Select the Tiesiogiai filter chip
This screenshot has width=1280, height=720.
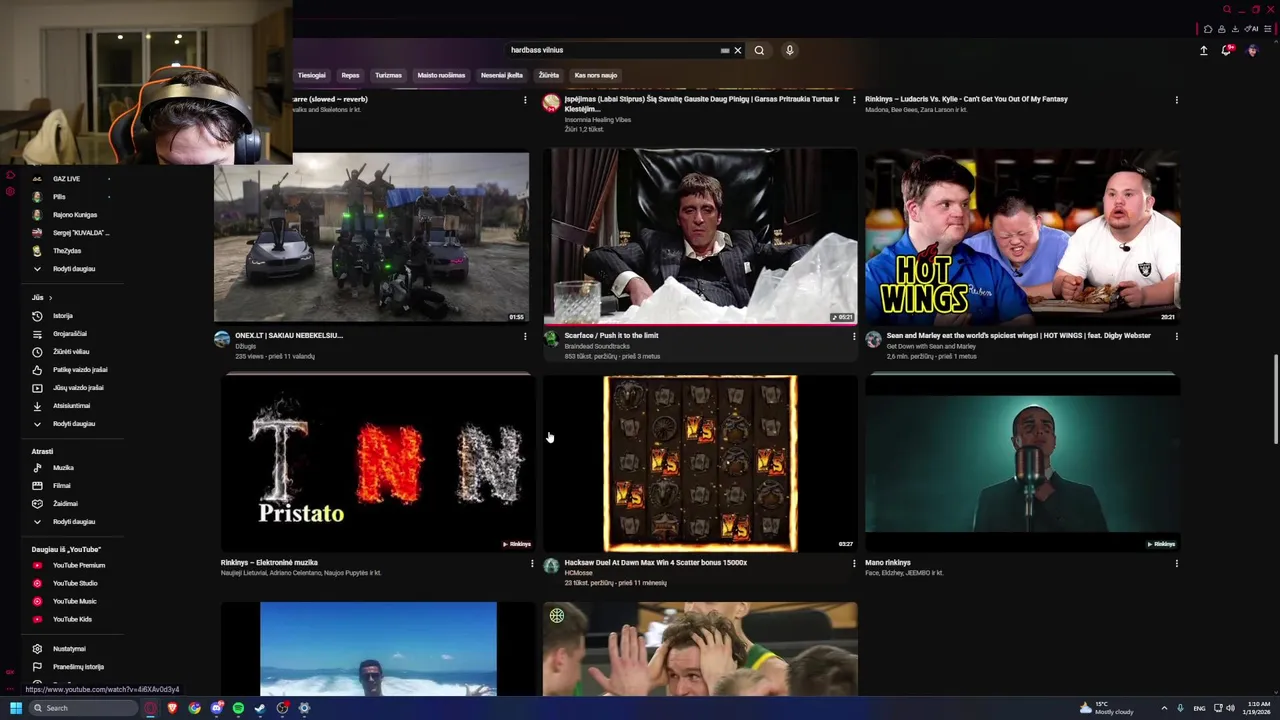(311, 75)
